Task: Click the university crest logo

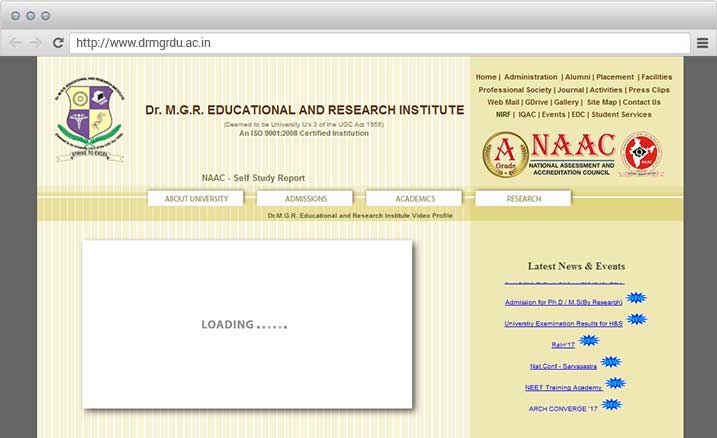Action: coord(89,122)
